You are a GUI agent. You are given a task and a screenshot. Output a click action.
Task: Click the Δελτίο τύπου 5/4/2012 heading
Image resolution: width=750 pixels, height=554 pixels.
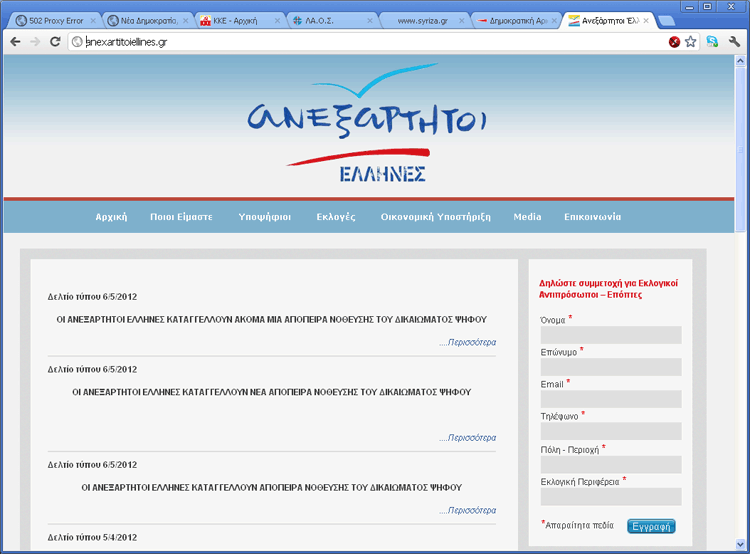92,537
